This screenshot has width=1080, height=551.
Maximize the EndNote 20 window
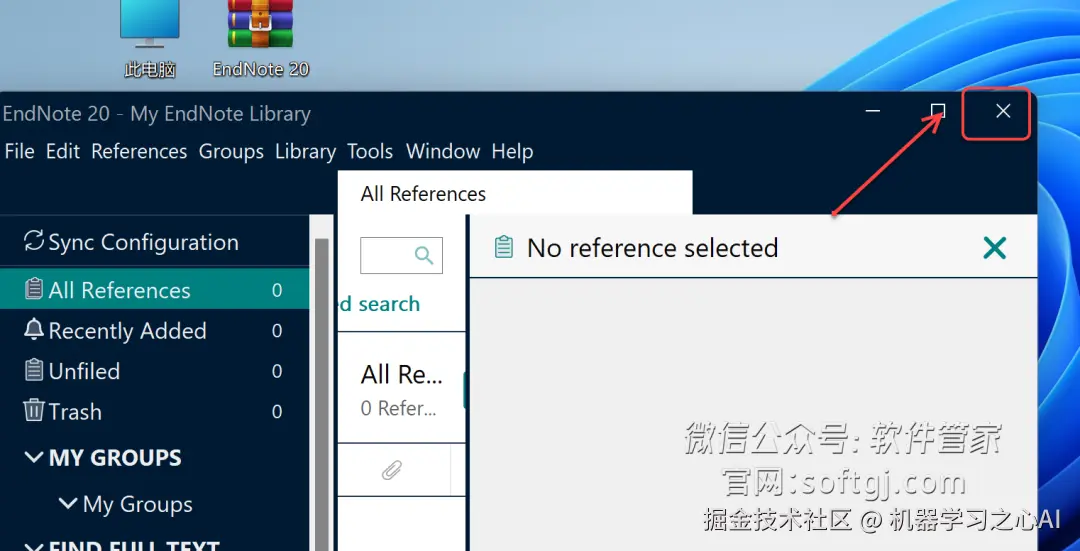click(938, 111)
